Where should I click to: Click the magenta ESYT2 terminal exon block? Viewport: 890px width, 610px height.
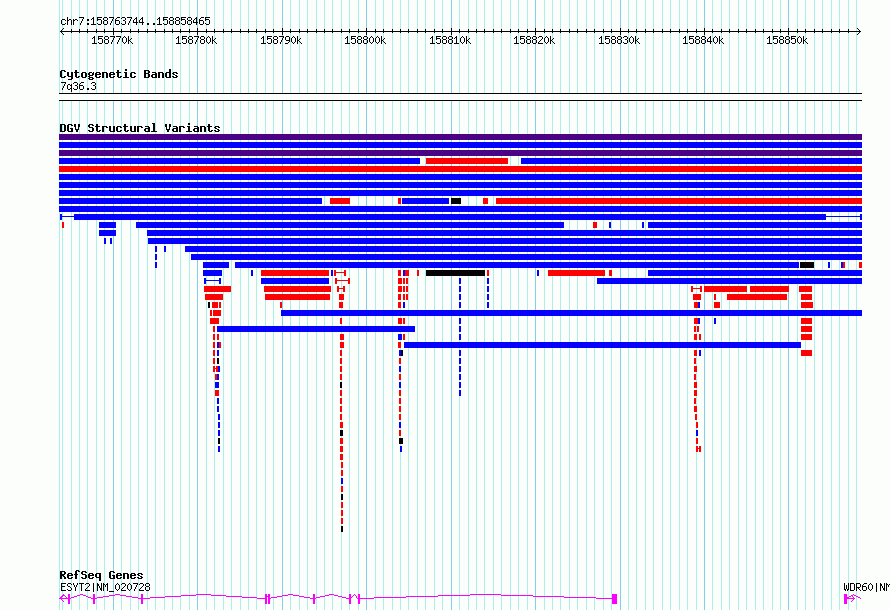coord(614,599)
